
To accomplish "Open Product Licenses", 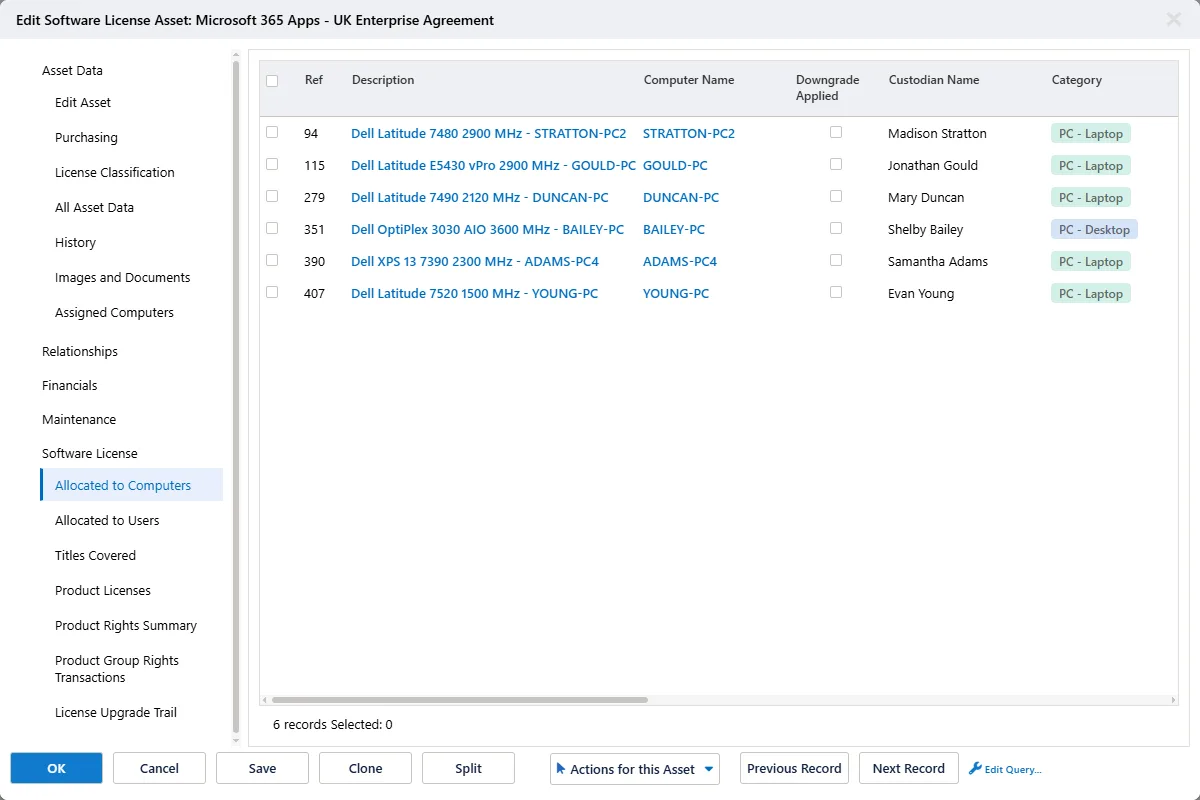I will click(x=103, y=591).
